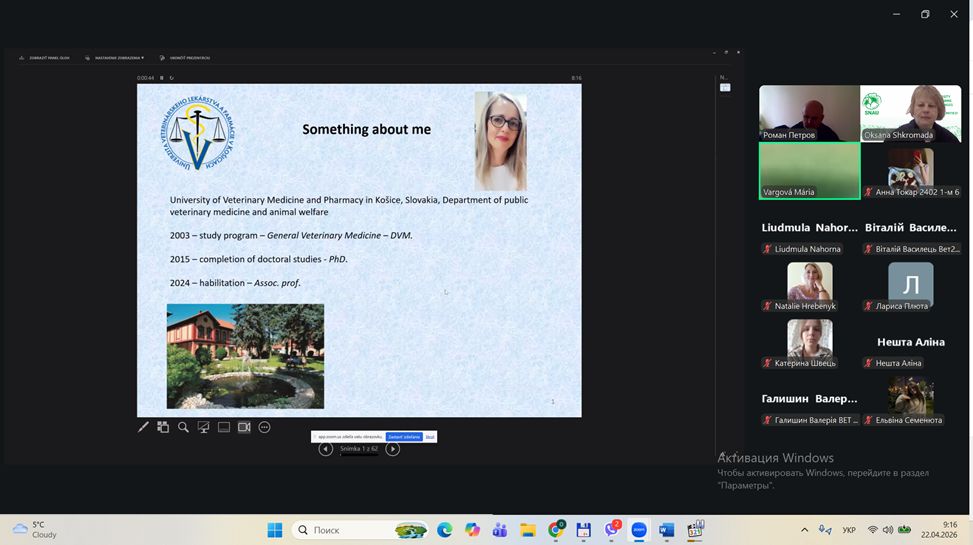Screen dimensions: 973x545
Task: Reset the presentation timer
Action: tap(171, 78)
